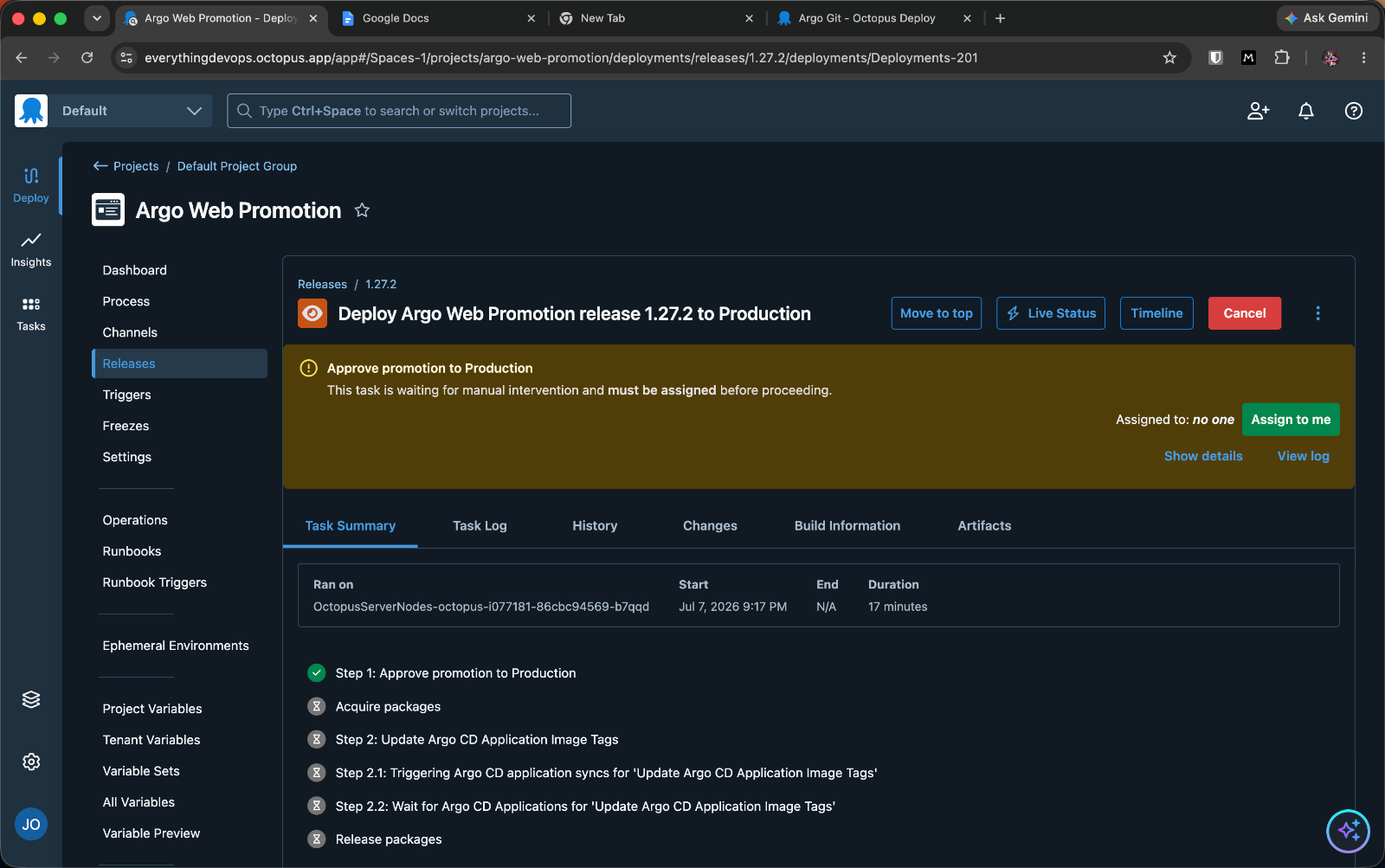The width and height of the screenshot is (1385, 868).
Task: Click the Assign to me button
Action: click(x=1291, y=420)
